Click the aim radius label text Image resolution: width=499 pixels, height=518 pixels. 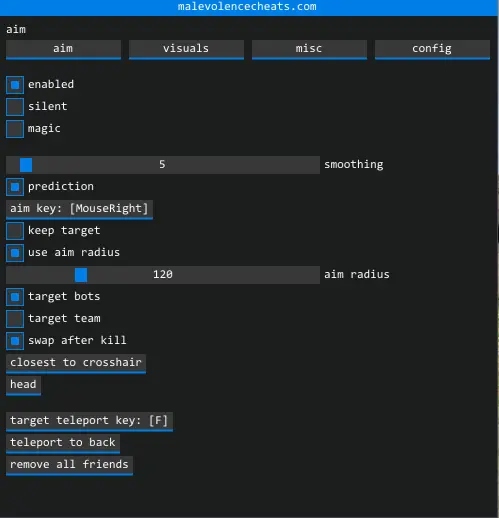click(x=357, y=275)
